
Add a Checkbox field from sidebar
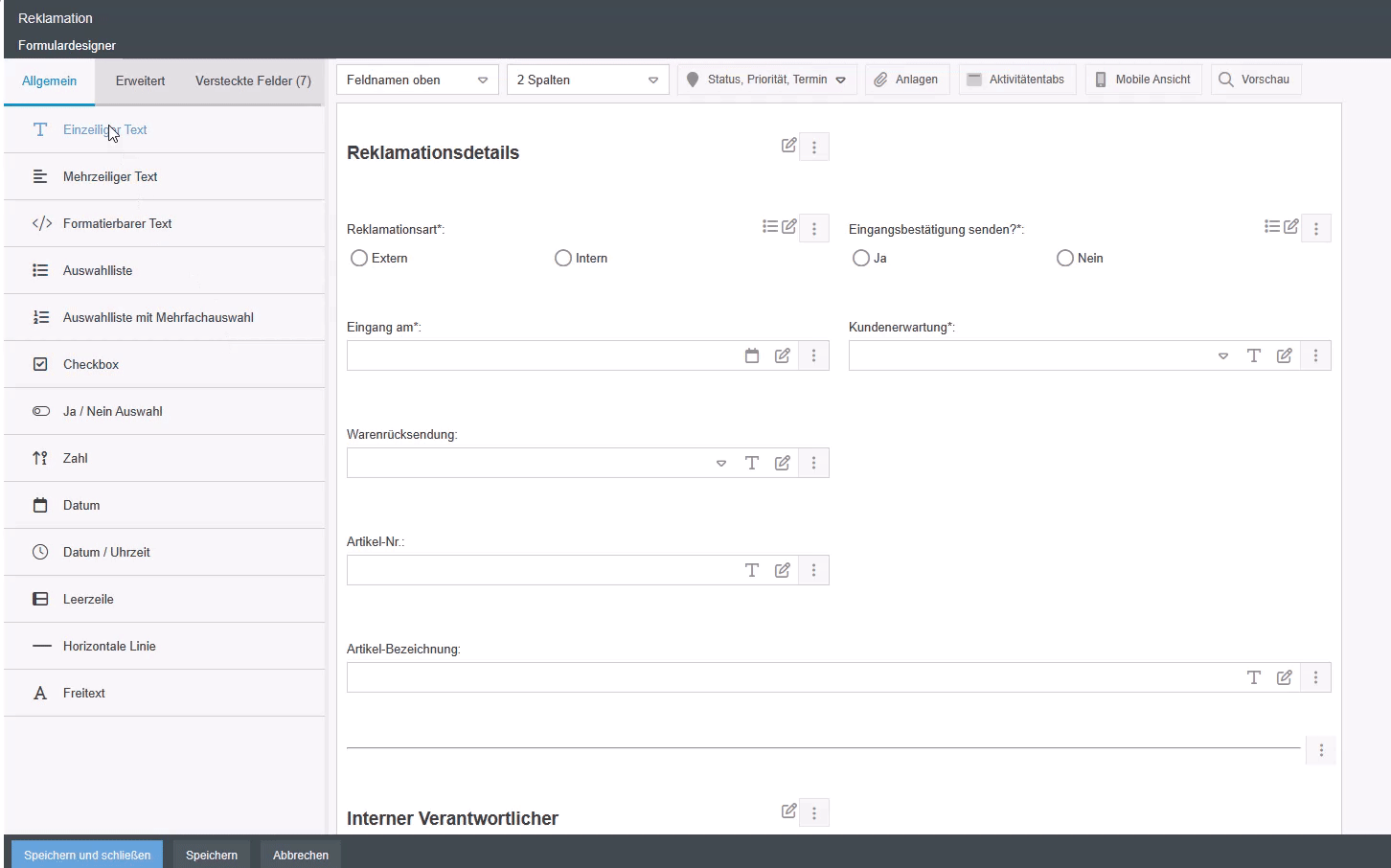coord(91,365)
